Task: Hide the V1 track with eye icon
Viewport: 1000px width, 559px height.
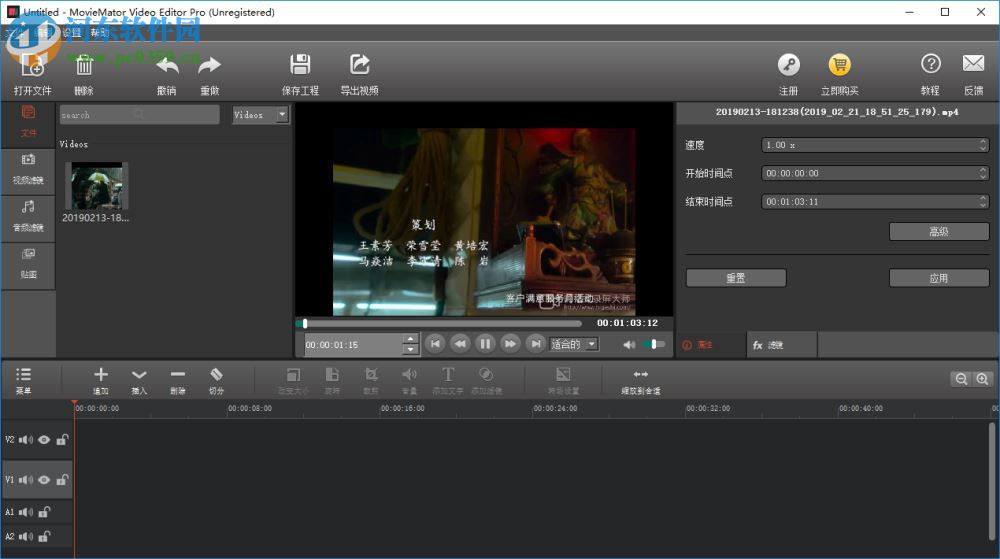Action: [x=44, y=480]
